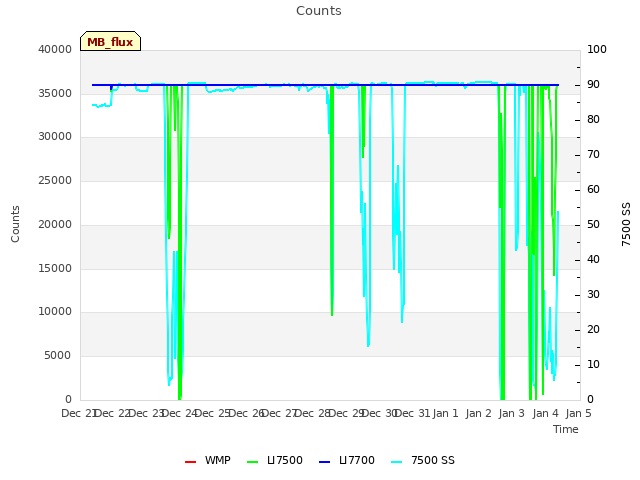Click the 20 right axis tick label
Viewport: 640px width, 480px height.
(x=593, y=329)
